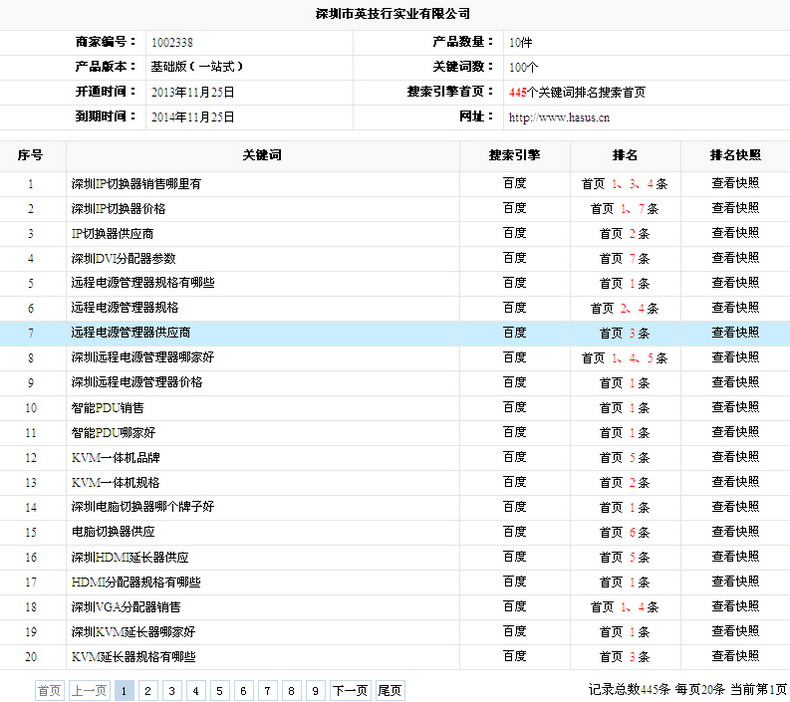This screenshot has height=702, width=790.
Task: Click company title 深圳市英技行实业有限公司
Action: click(392, 14)
